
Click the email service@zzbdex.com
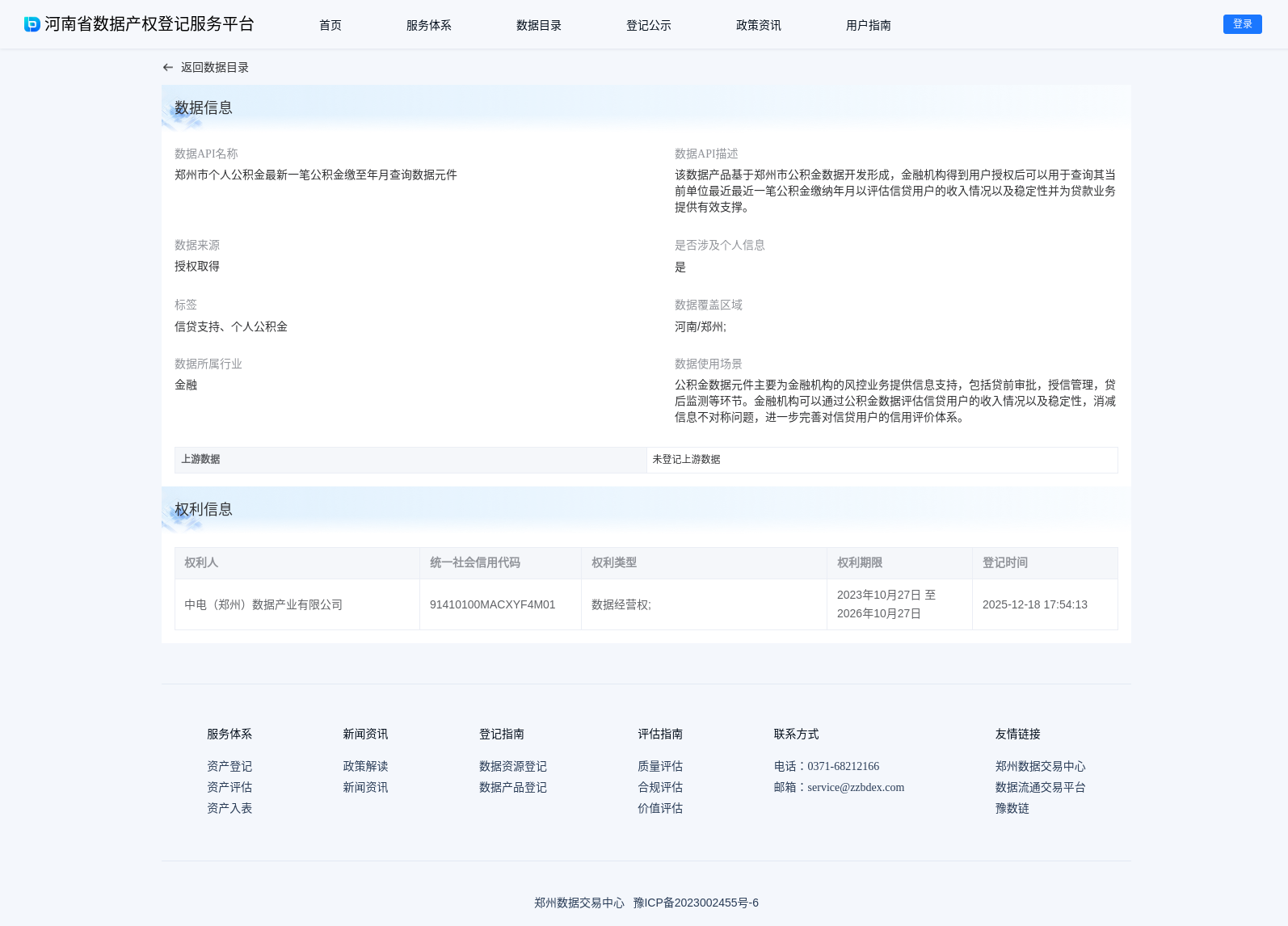click(856, 787)
